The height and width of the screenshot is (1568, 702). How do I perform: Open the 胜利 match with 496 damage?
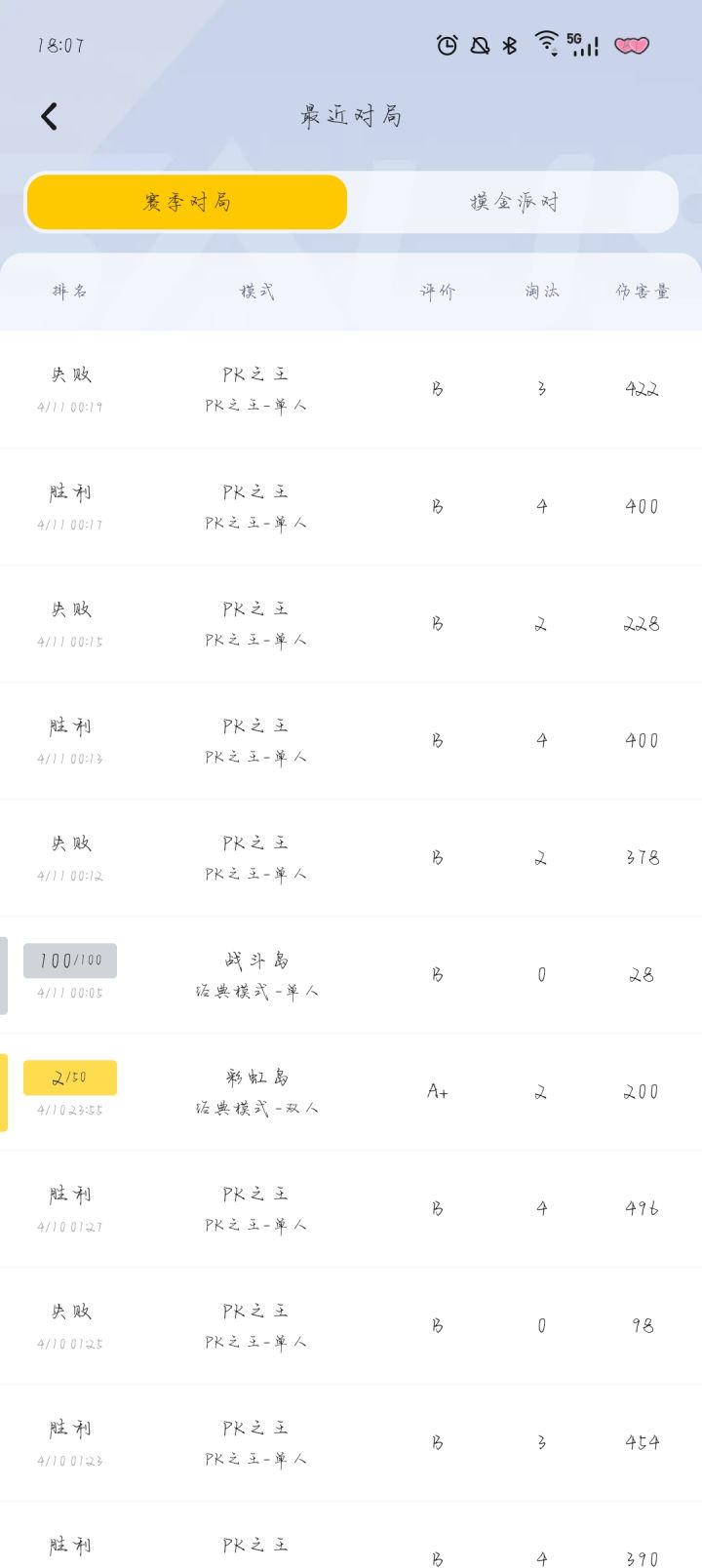click(351, 1209)
